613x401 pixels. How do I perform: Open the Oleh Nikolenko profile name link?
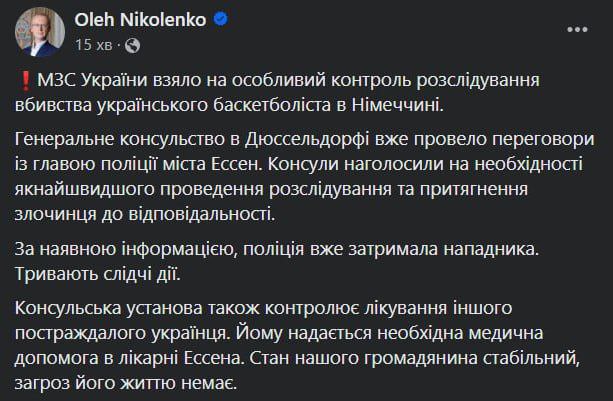(140, 20)
